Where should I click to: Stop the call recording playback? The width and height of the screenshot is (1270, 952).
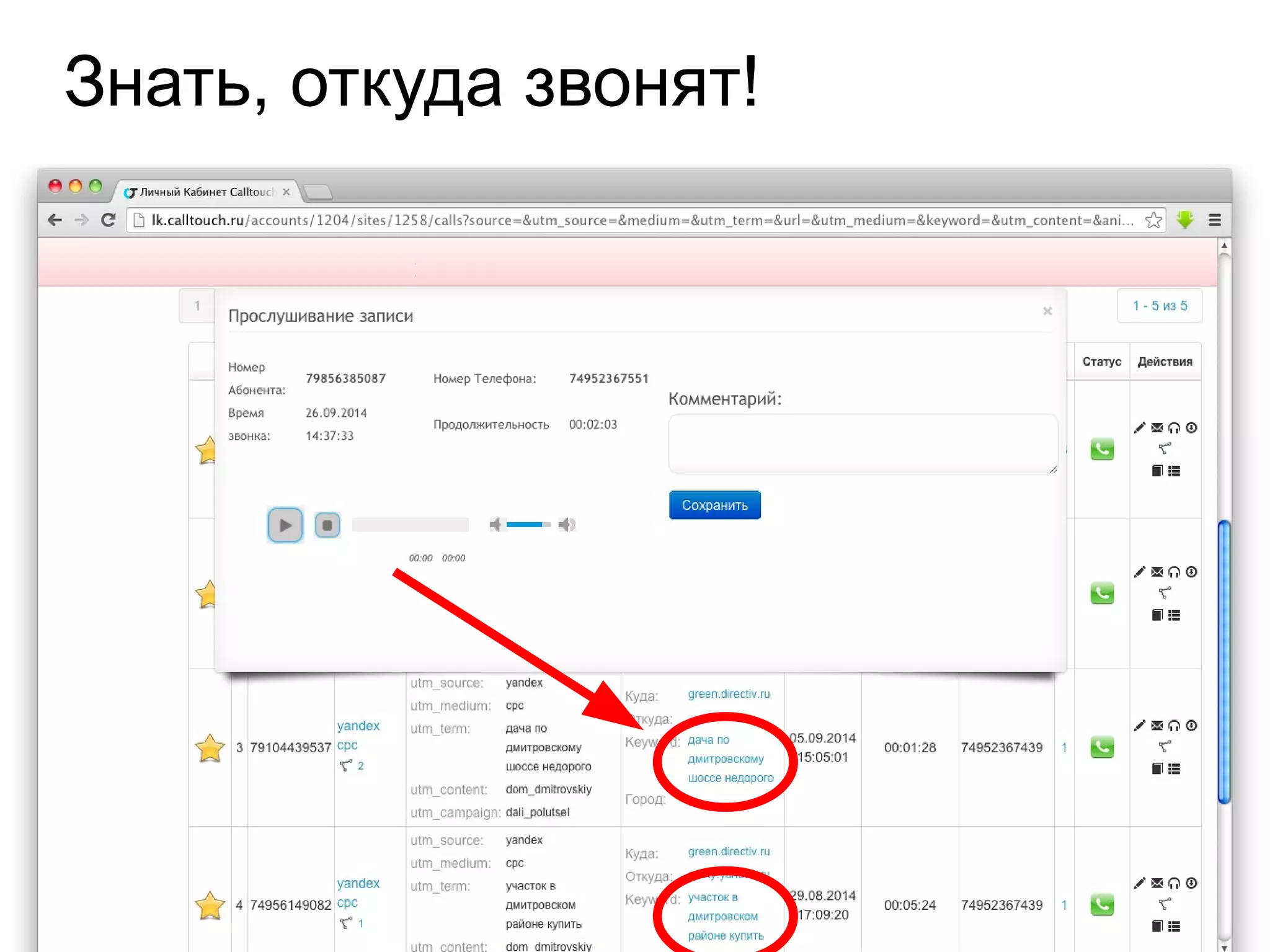327,525
